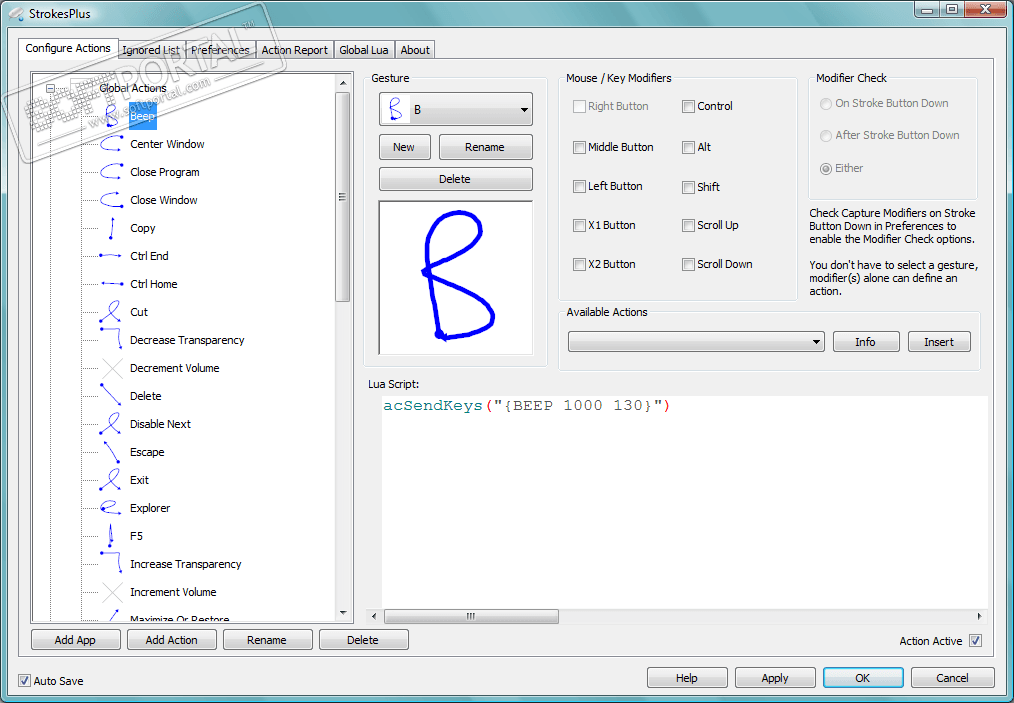The image size is (1014, 703).
Task: Switch to the Preferences tab
Action: pos(220,50)
